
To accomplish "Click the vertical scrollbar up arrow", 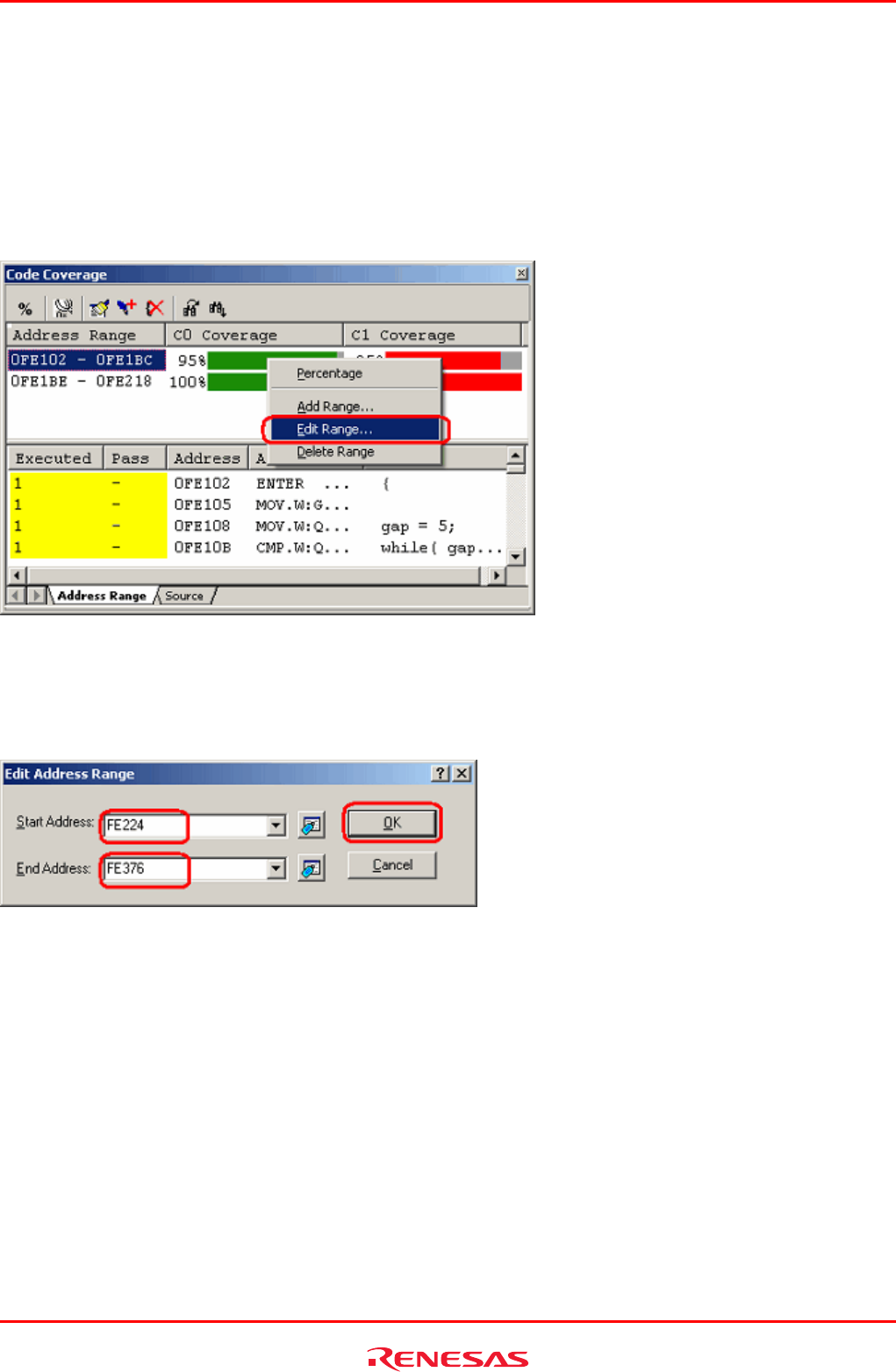I will click(516, 455).
